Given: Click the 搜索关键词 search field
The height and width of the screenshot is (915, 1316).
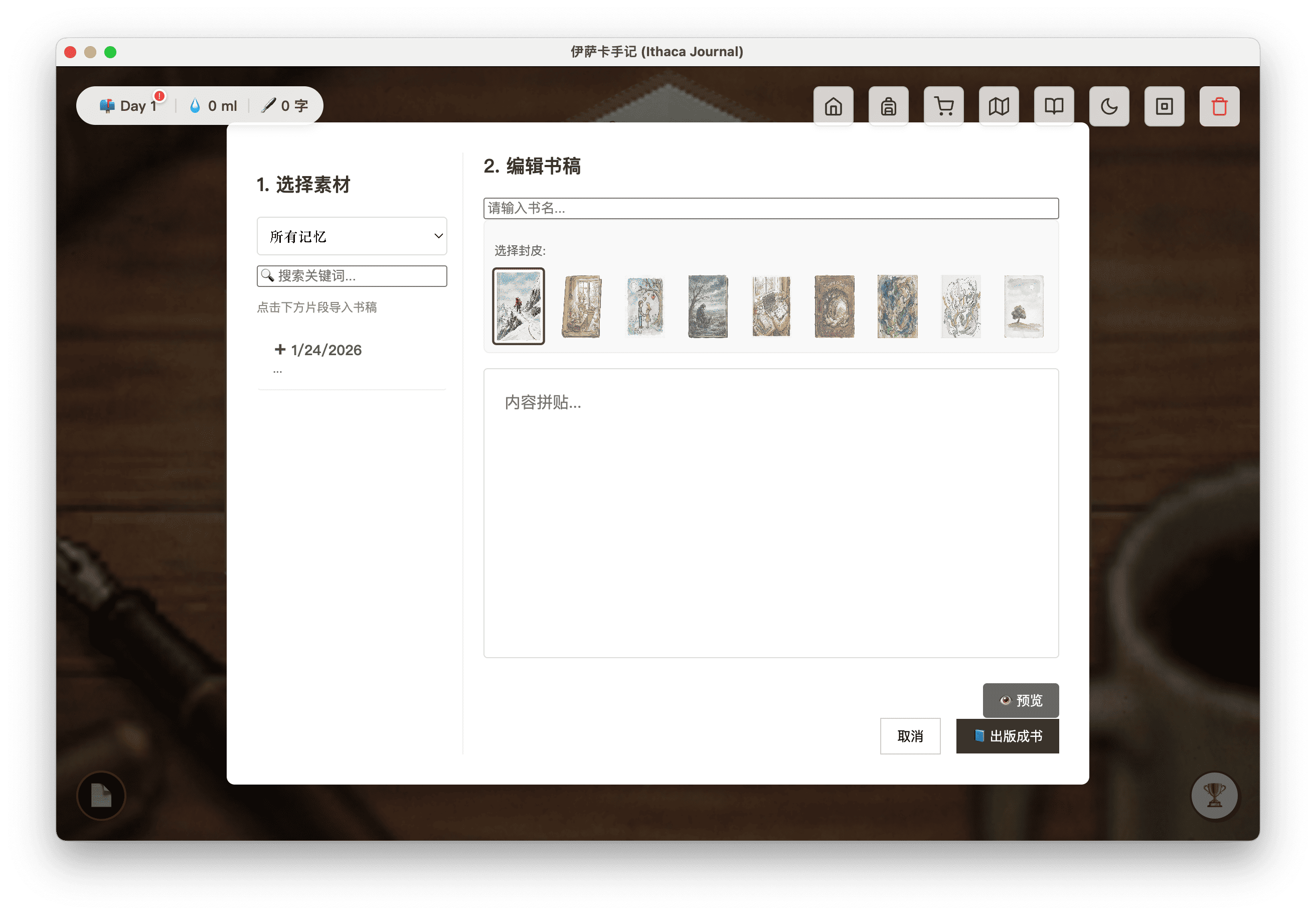Looking at the screenshot, I should click(352, 276).
